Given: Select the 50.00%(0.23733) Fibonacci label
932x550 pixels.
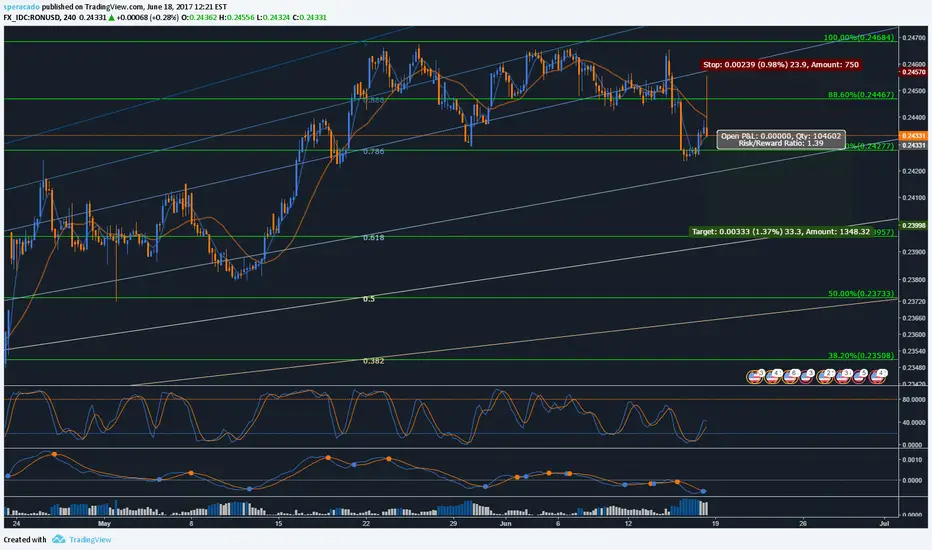Looking at the screenshot, I should click(x=861, y=293).
